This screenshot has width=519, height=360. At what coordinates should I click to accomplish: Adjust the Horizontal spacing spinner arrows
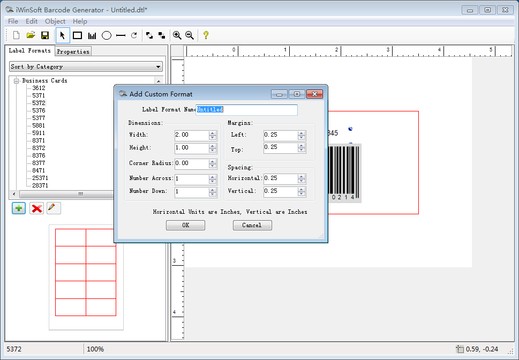coord(301,178)
